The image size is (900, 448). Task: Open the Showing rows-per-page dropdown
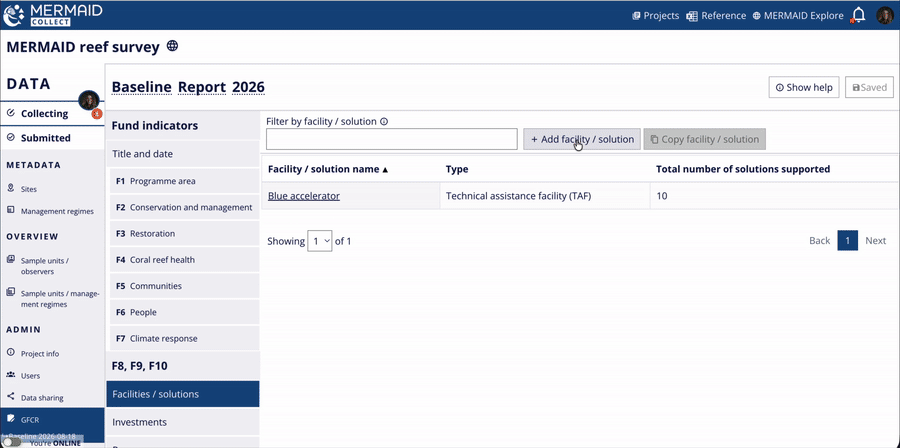pos(320,241)
